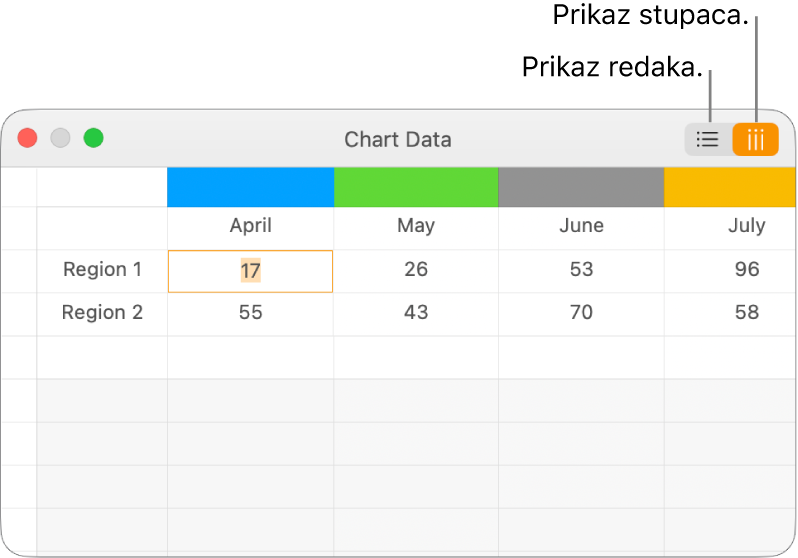
Task: Select the May column header cell
Action: click(416, 226)
